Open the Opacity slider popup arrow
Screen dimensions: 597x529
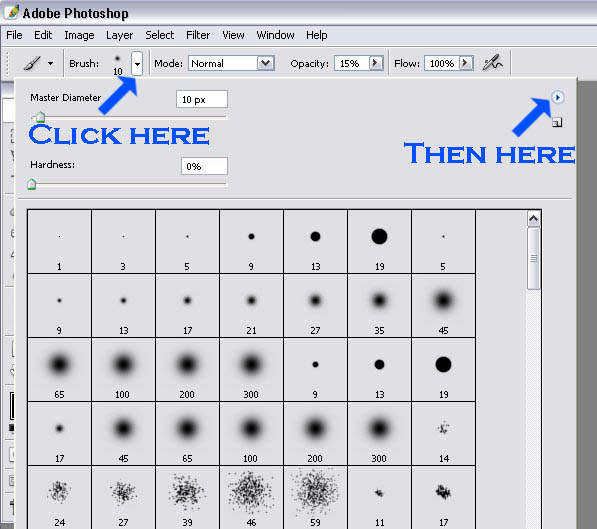pos(376,63)
